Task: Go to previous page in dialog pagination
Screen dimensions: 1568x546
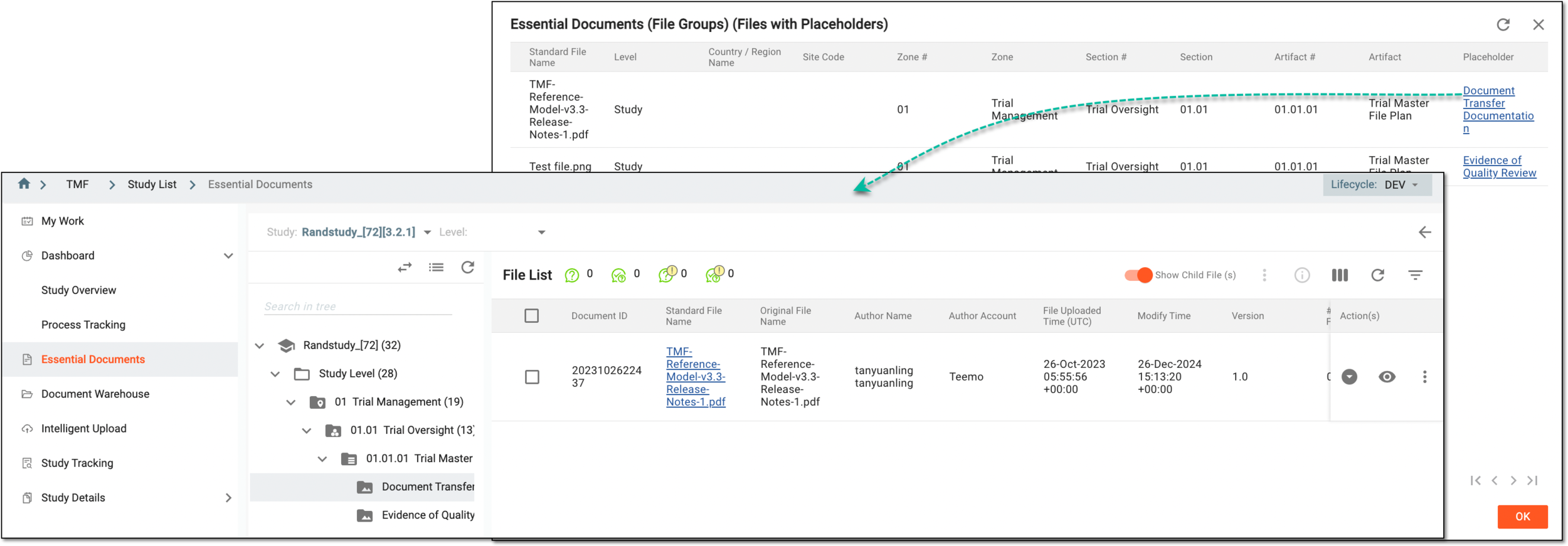Action: (1495, 481)
